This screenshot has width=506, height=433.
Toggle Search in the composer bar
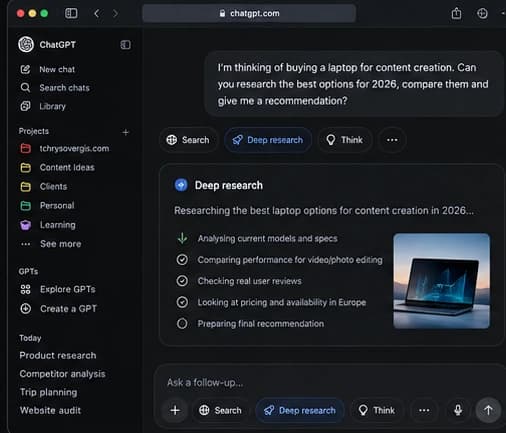(x=220, y=410)
